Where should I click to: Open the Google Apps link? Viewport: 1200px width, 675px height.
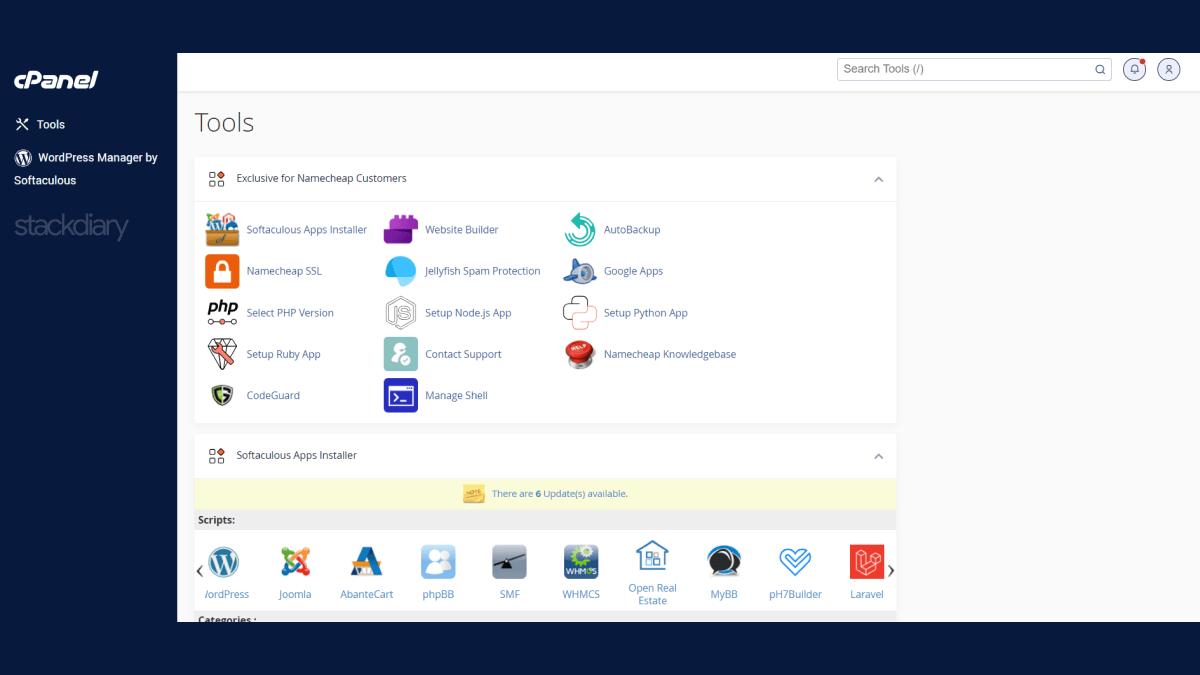click(633, 271)
